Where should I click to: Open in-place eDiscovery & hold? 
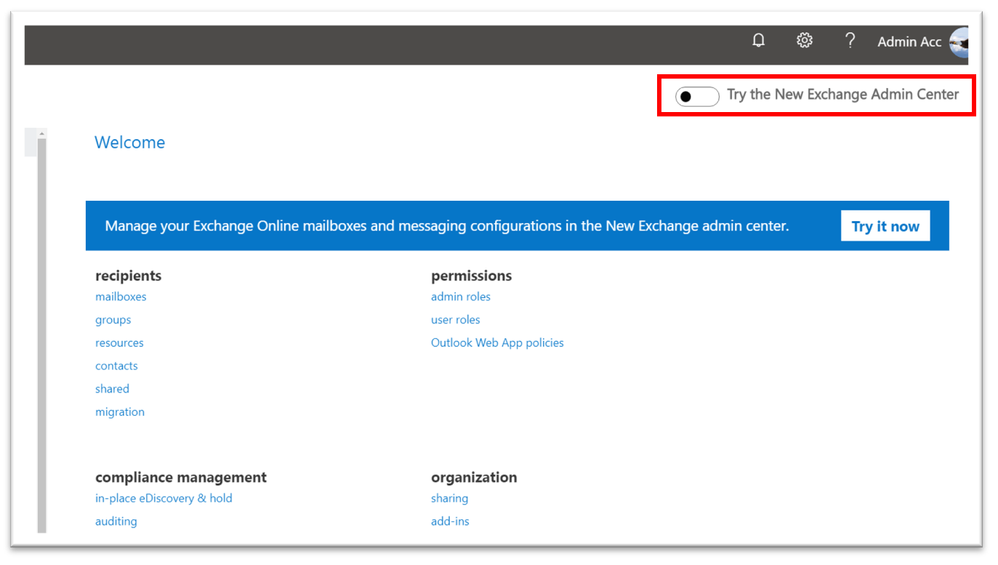tap(164, 498)
